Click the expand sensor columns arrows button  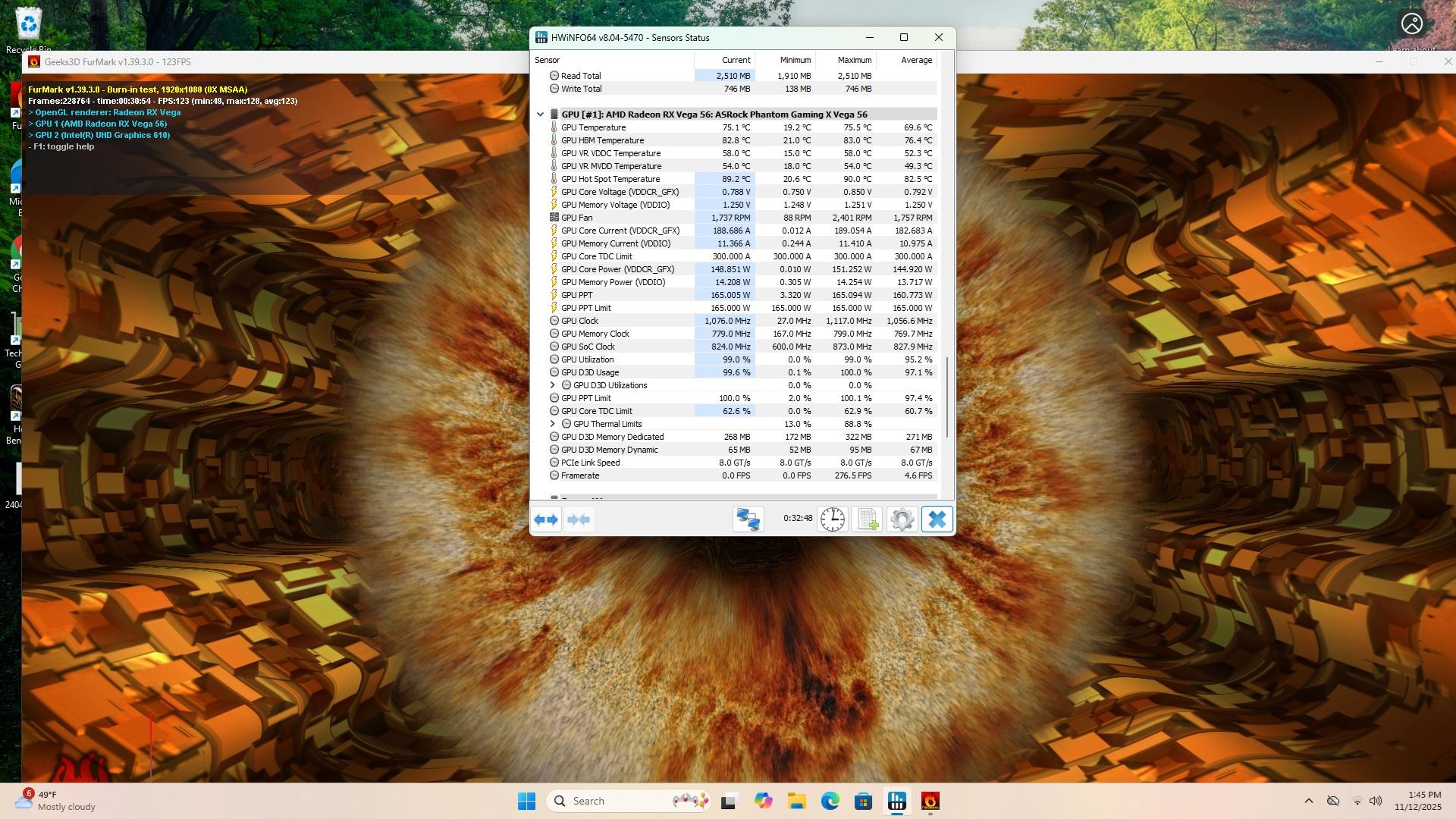pyautogui.click(x=546, y=519)
